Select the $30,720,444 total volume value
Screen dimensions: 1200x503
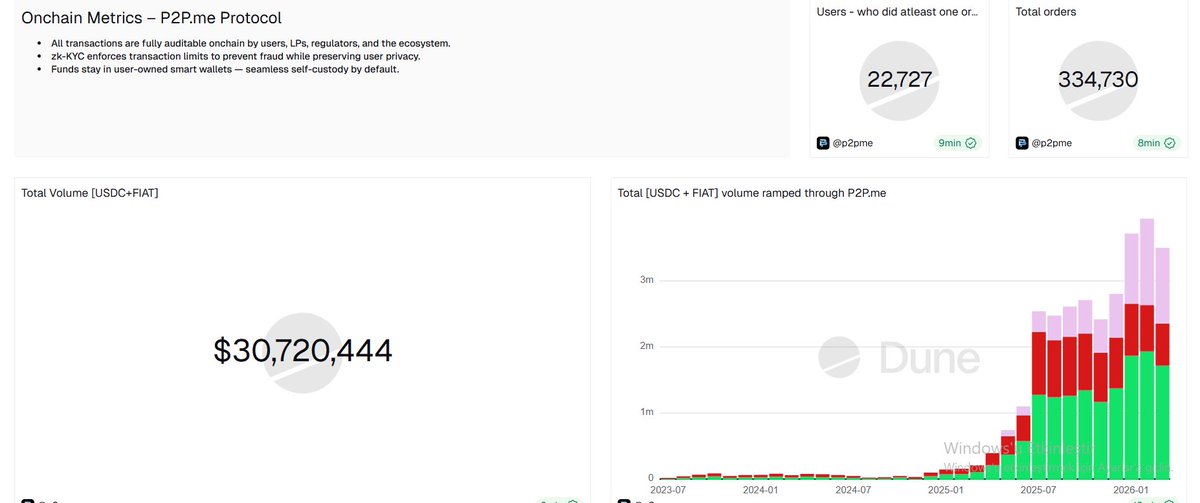(x=303, y=350)
